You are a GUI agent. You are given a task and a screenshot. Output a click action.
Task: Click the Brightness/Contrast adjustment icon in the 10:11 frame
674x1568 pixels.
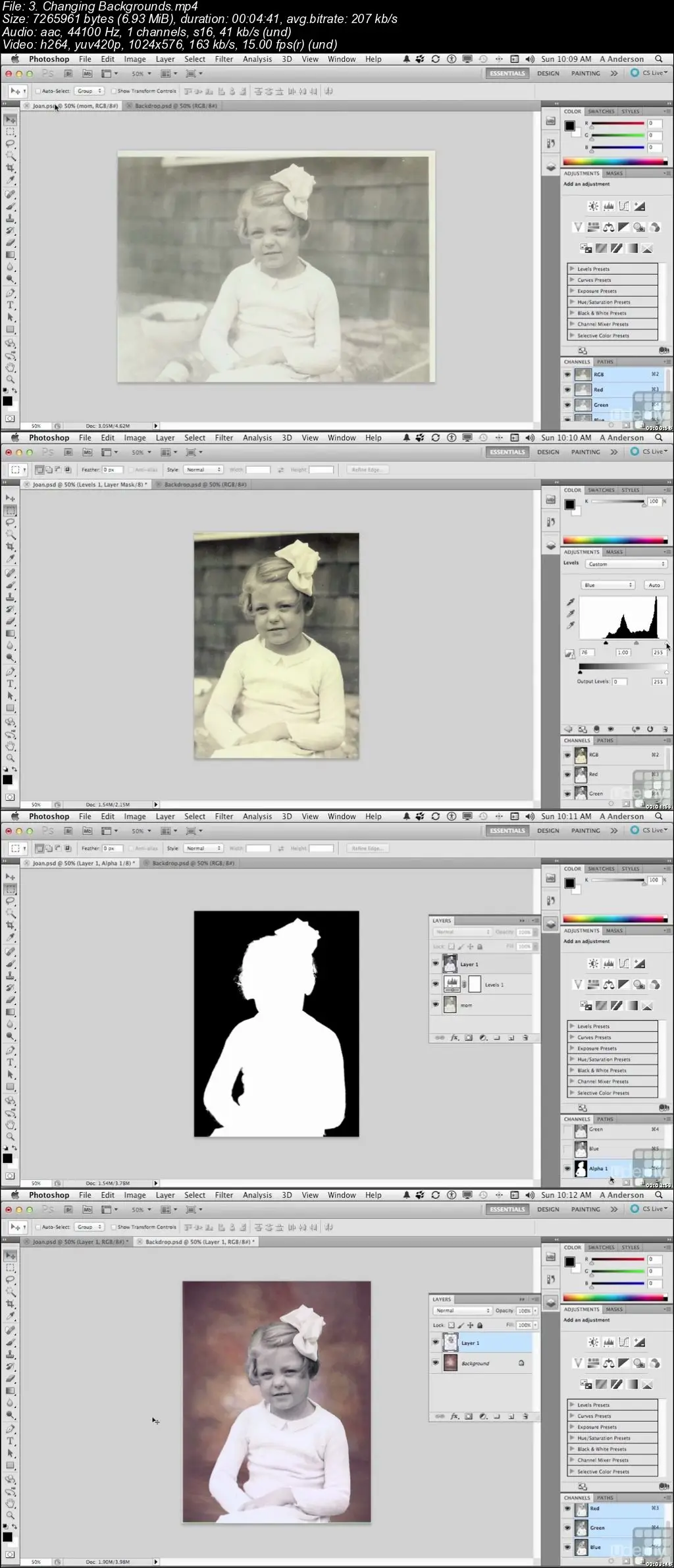click(x=593, y=963)
